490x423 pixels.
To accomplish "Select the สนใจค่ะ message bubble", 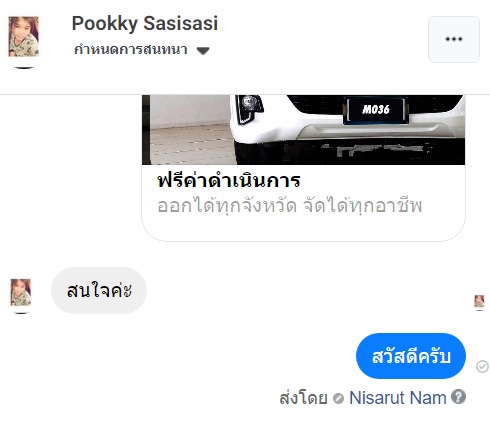I will tap(99, 290).
